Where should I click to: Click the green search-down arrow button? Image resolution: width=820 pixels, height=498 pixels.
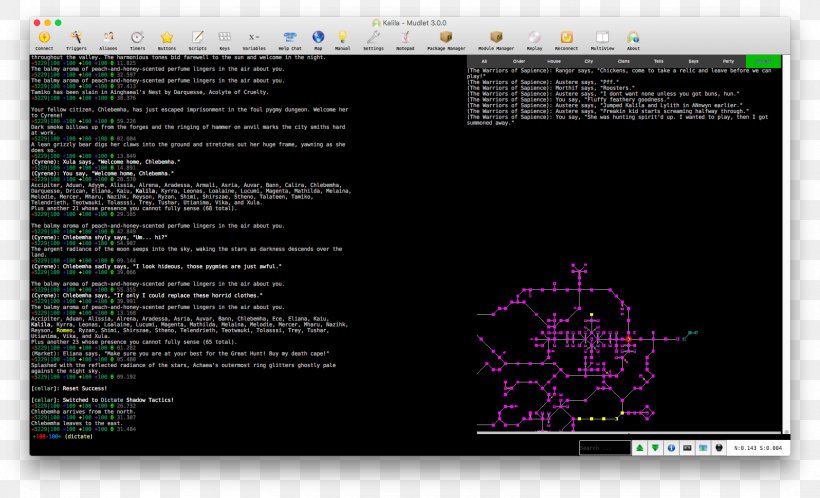(655, 448)
